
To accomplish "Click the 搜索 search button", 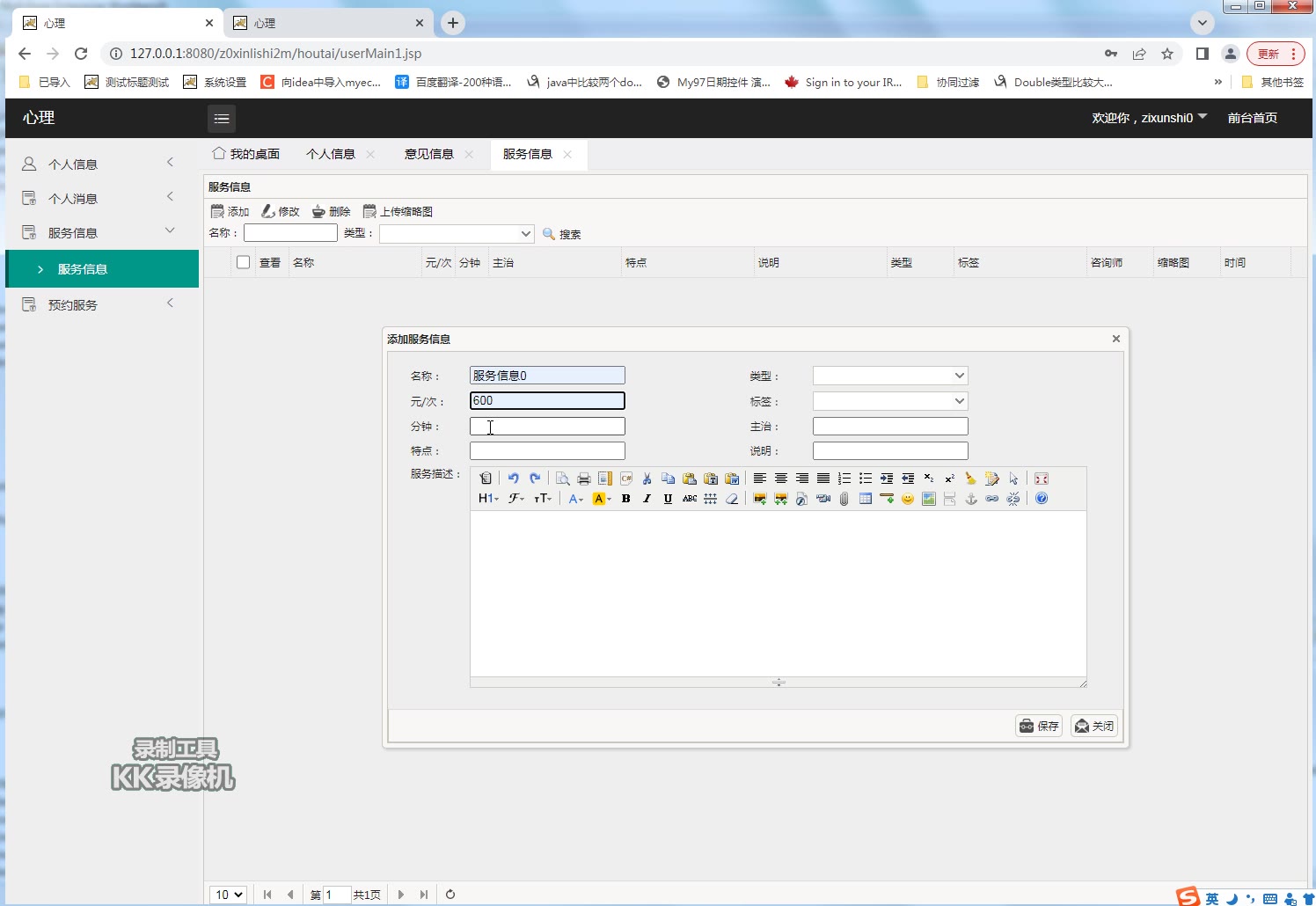I will 562,234.
